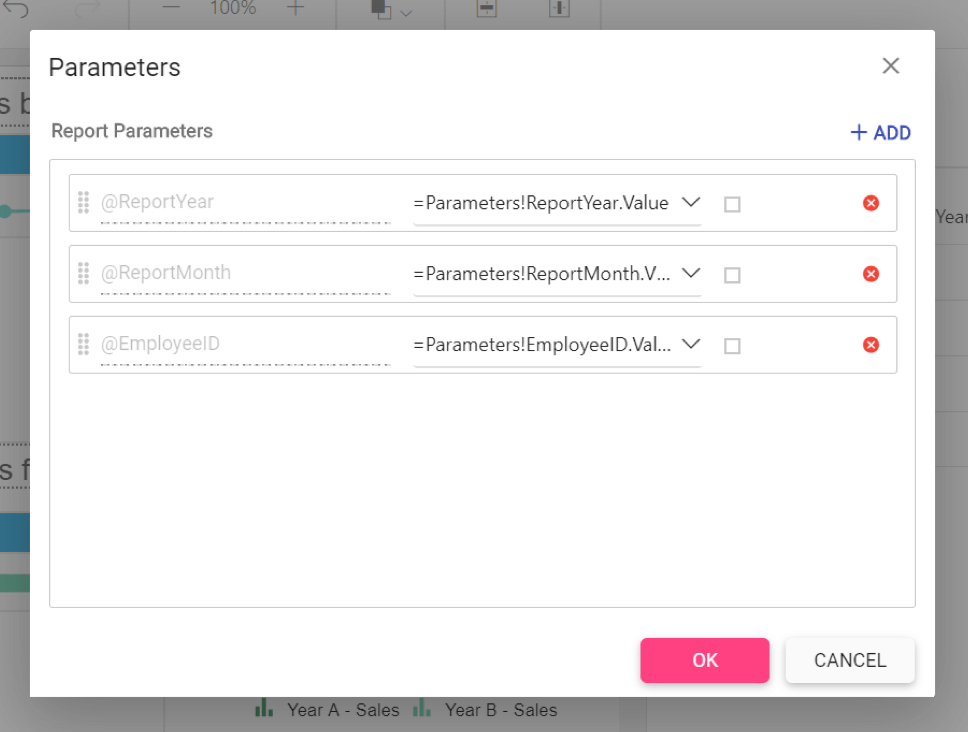Click the @EmployeeID name field
This screenshot has width=968, height=732.
(246, 345)
